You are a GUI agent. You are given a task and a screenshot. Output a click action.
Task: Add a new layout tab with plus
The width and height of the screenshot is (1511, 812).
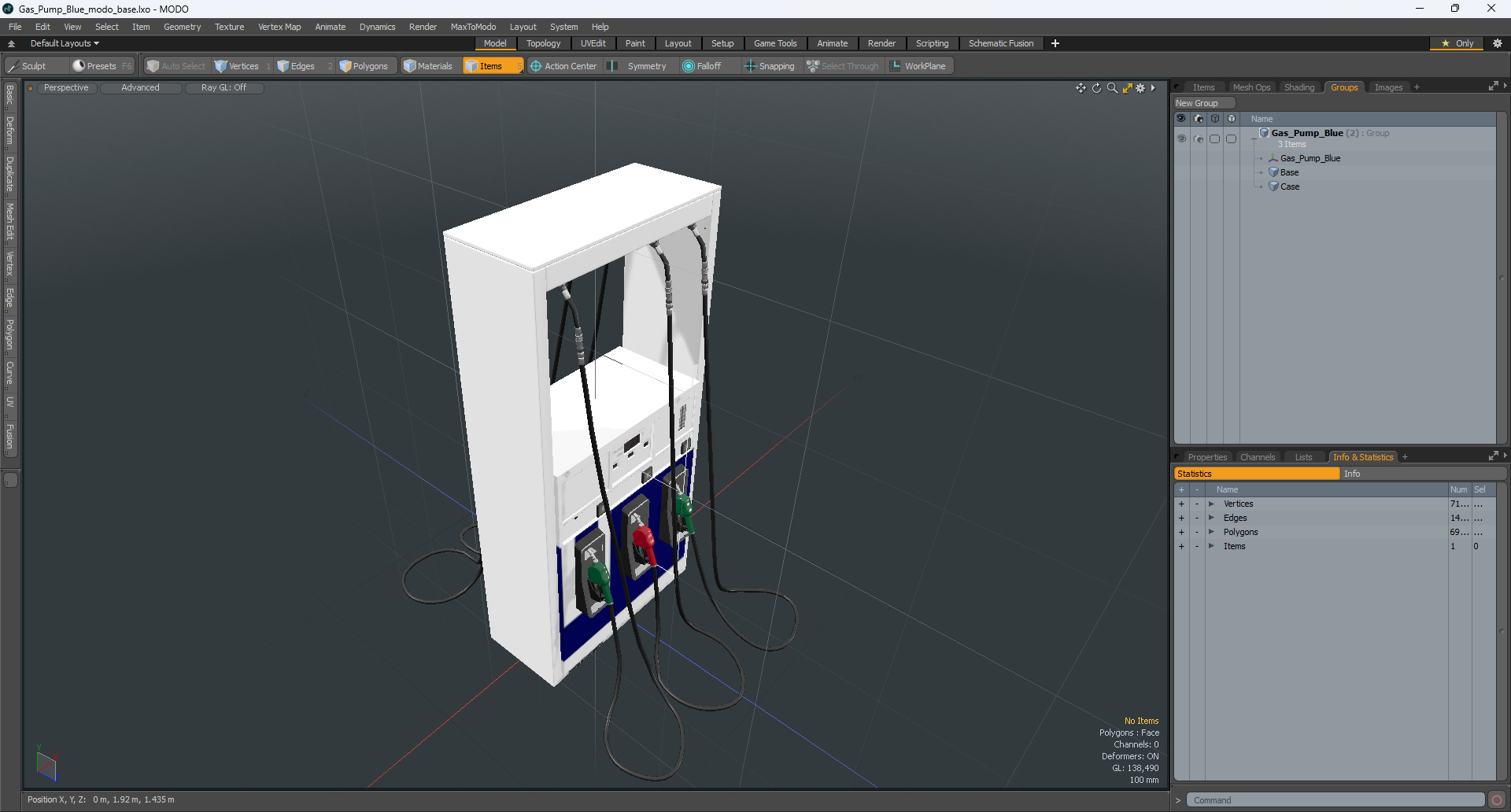(1055, 43)
